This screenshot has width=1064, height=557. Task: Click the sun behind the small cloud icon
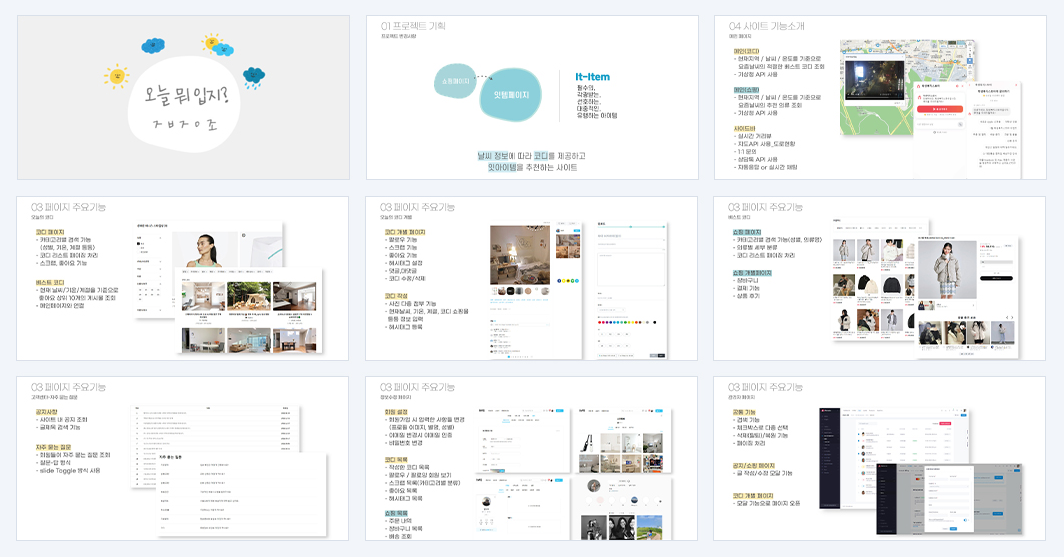217,45
